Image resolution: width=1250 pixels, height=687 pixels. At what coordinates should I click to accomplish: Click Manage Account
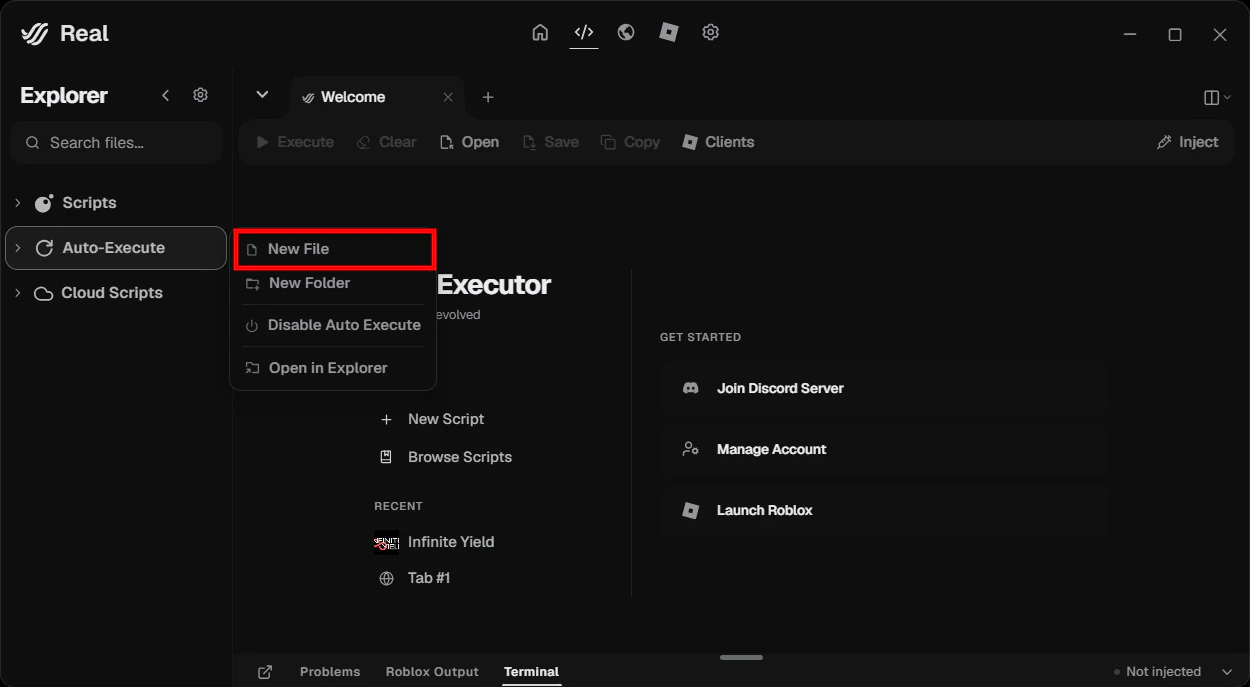click(x=883, y=449)
